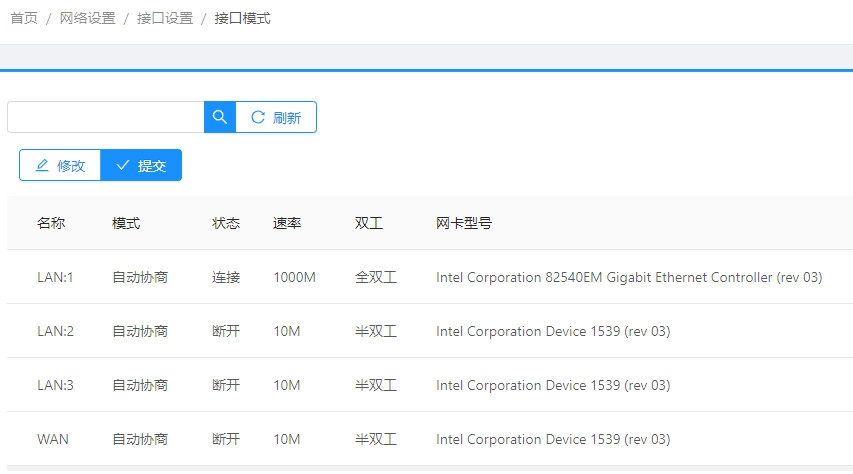Click 自动协商 mode in LAN:1 row
This screenshot has width=853, height=474.
coord(140,277)
